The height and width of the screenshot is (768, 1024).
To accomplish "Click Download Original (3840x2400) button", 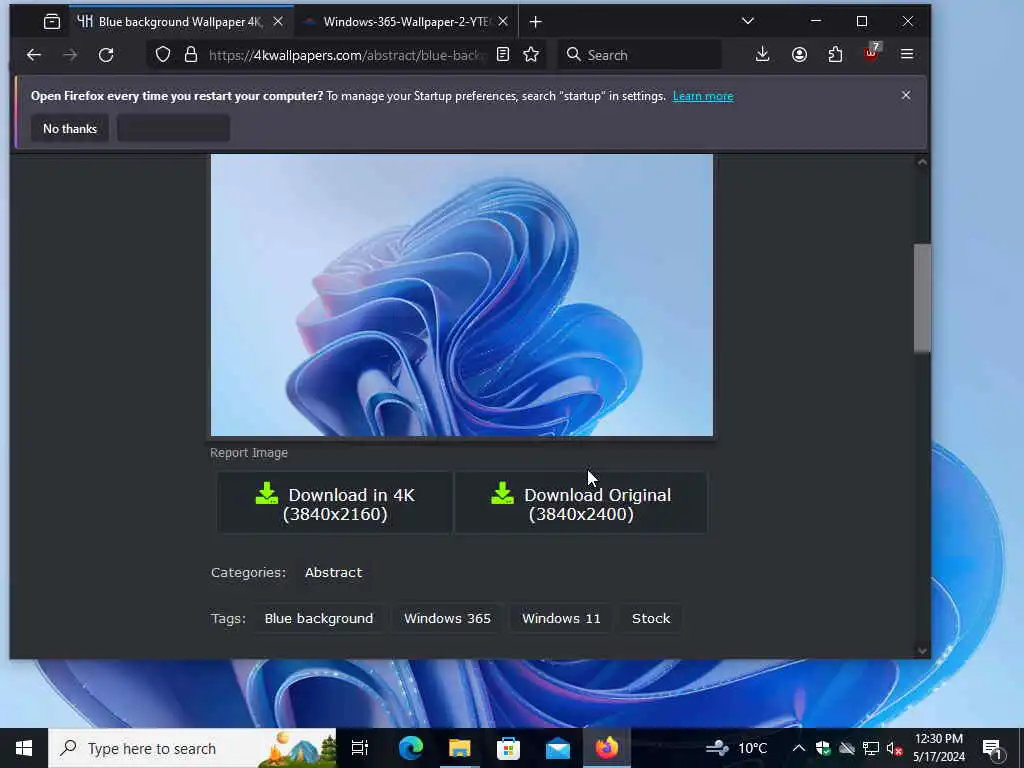I will tap(581, 504).
